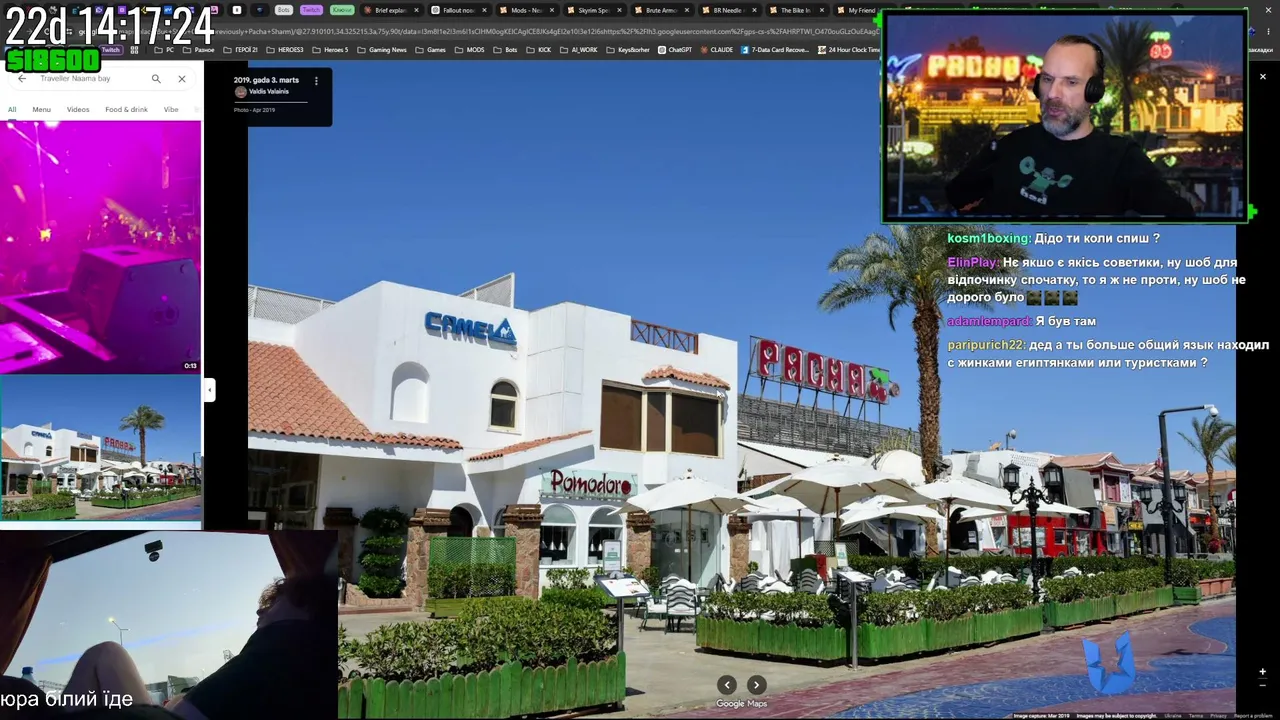The width and height of the screenshot is (1280, 720).
Task: Close the Brief explanation browser tab
Action: [415, 10]
